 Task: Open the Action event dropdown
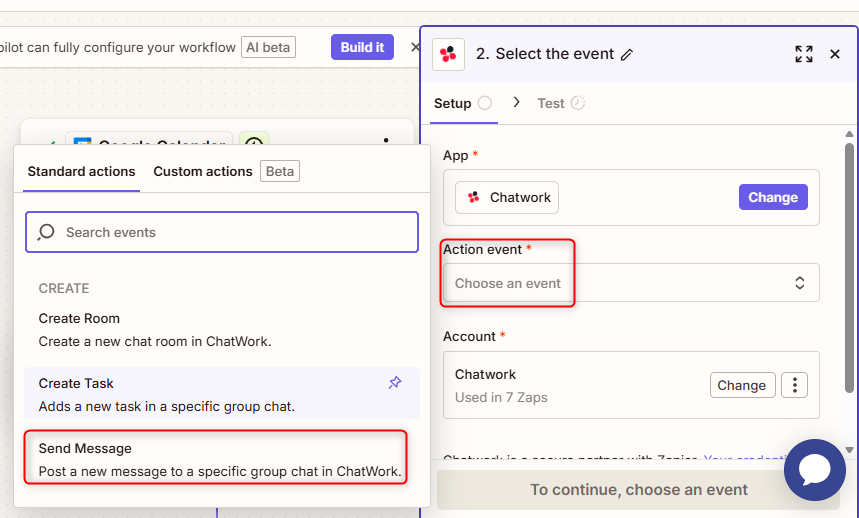click(631, 283)
